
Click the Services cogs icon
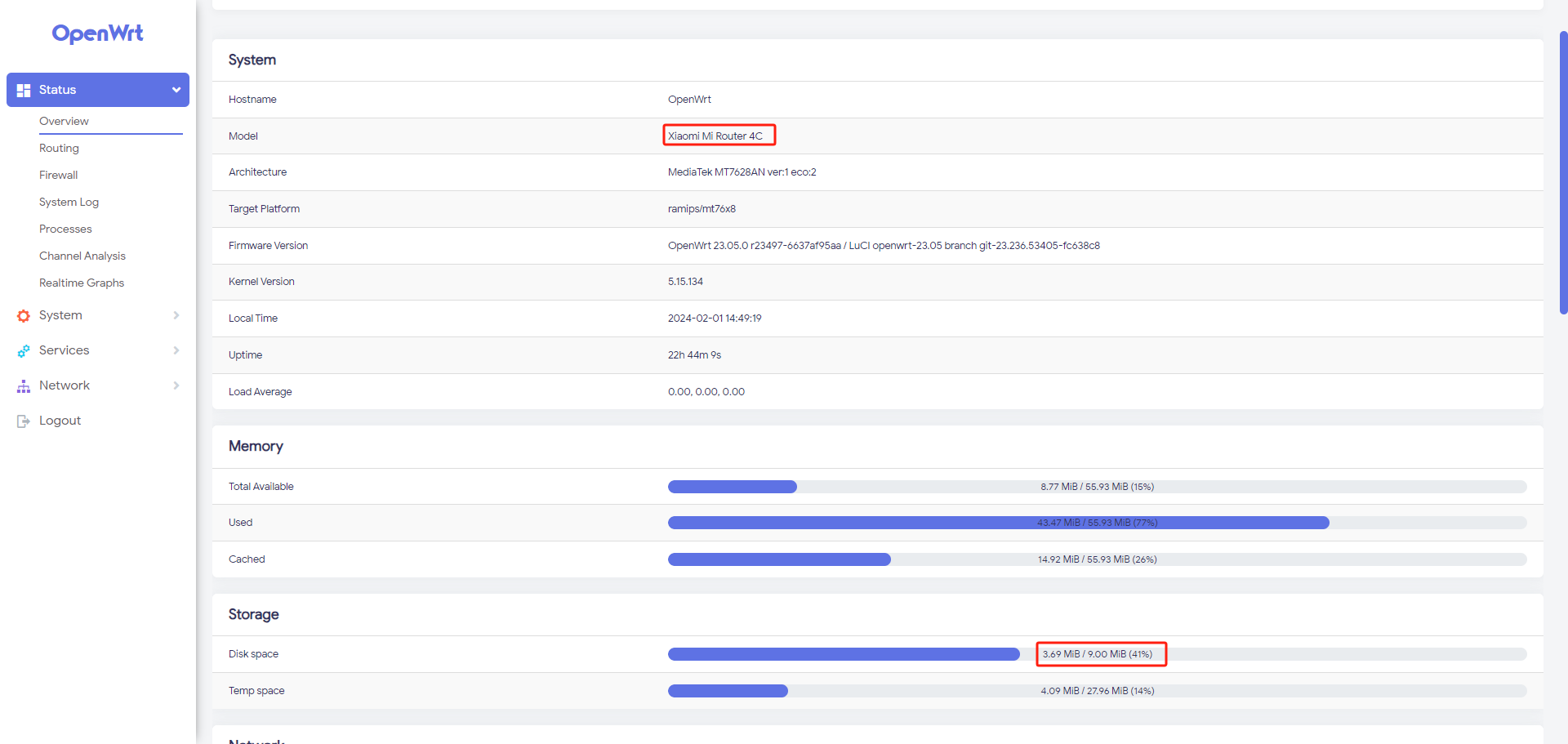(x=24, y=351)
